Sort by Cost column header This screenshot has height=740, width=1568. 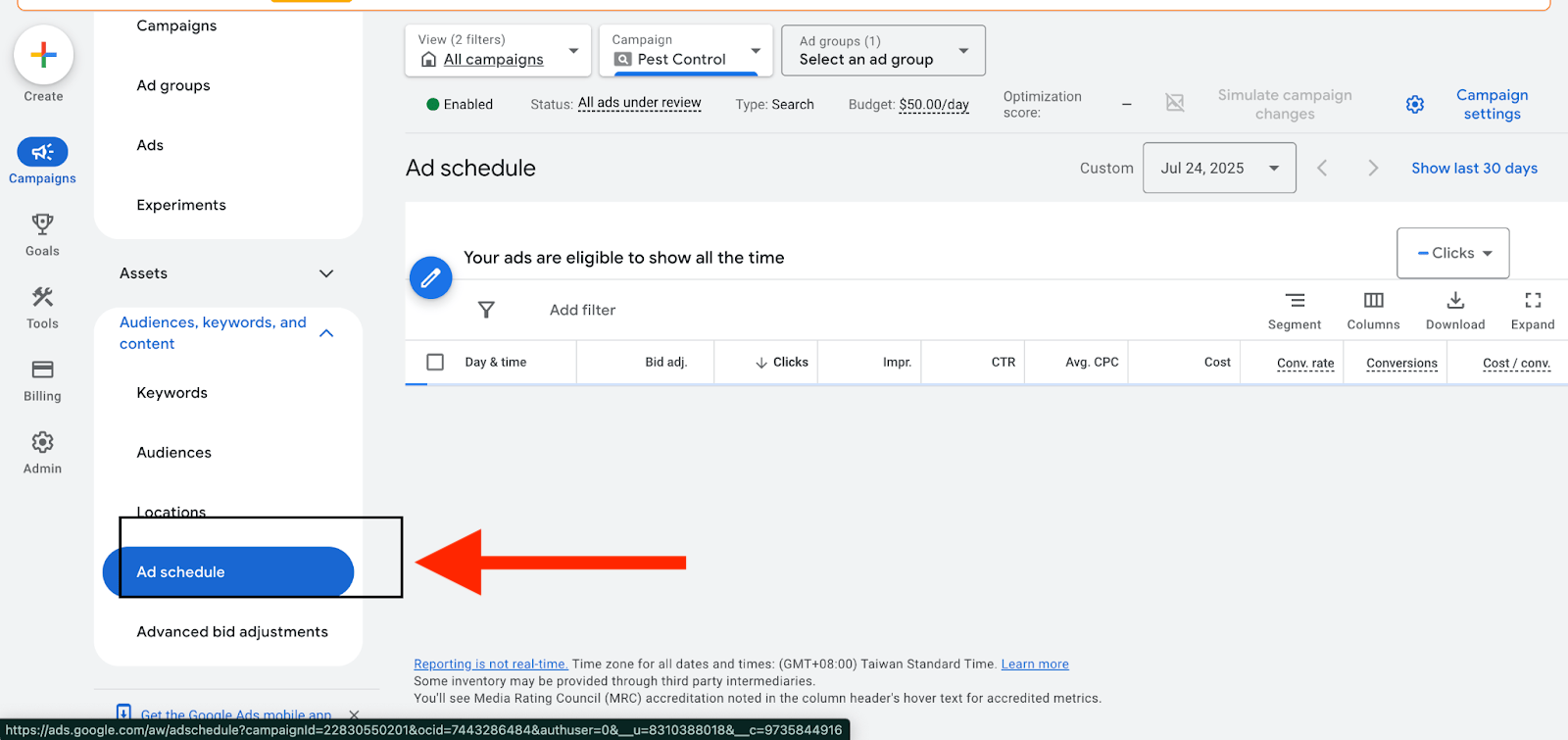point(1217,362)
